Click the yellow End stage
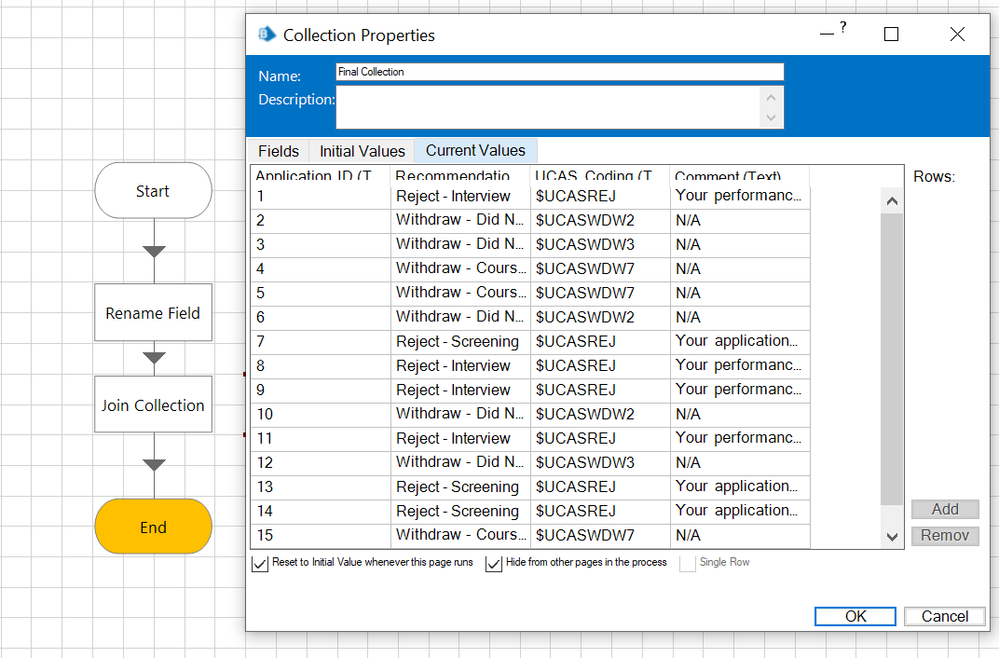This screenshot has width=999, height=658. coord(153,527)
